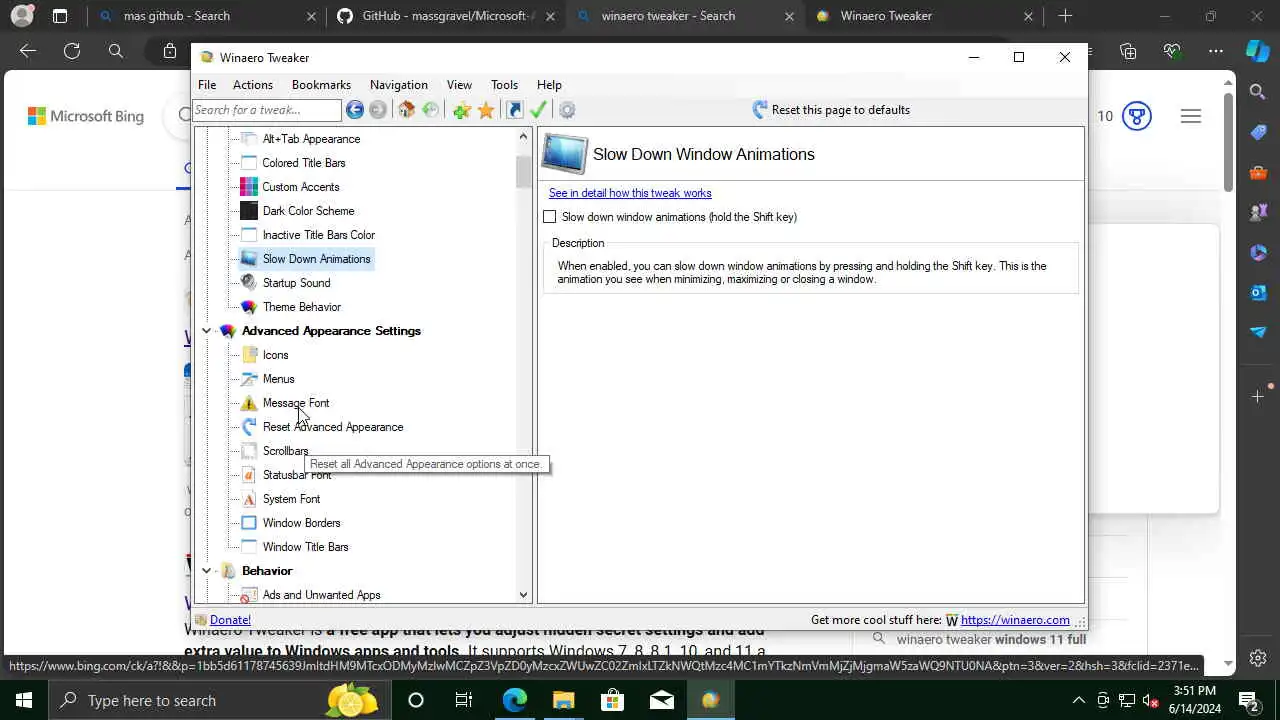Select Behavior category label
Screen dimensions: 1280x720
pos(267,571)
